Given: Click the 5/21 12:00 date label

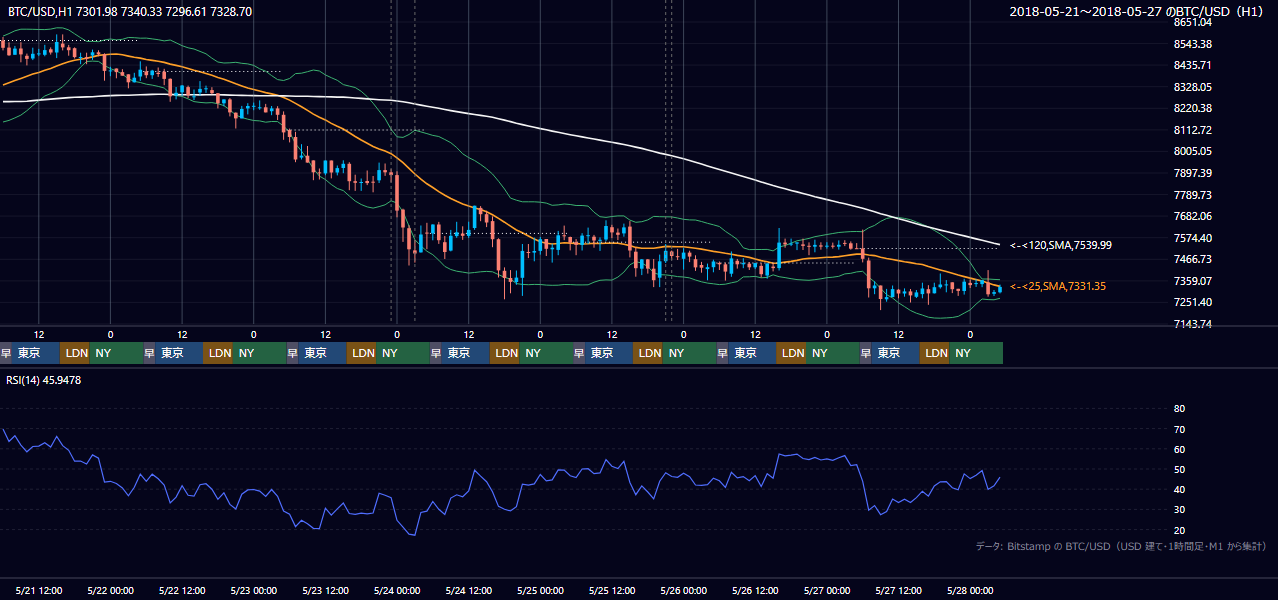Looking at the screenshot, I should [39, 591].
